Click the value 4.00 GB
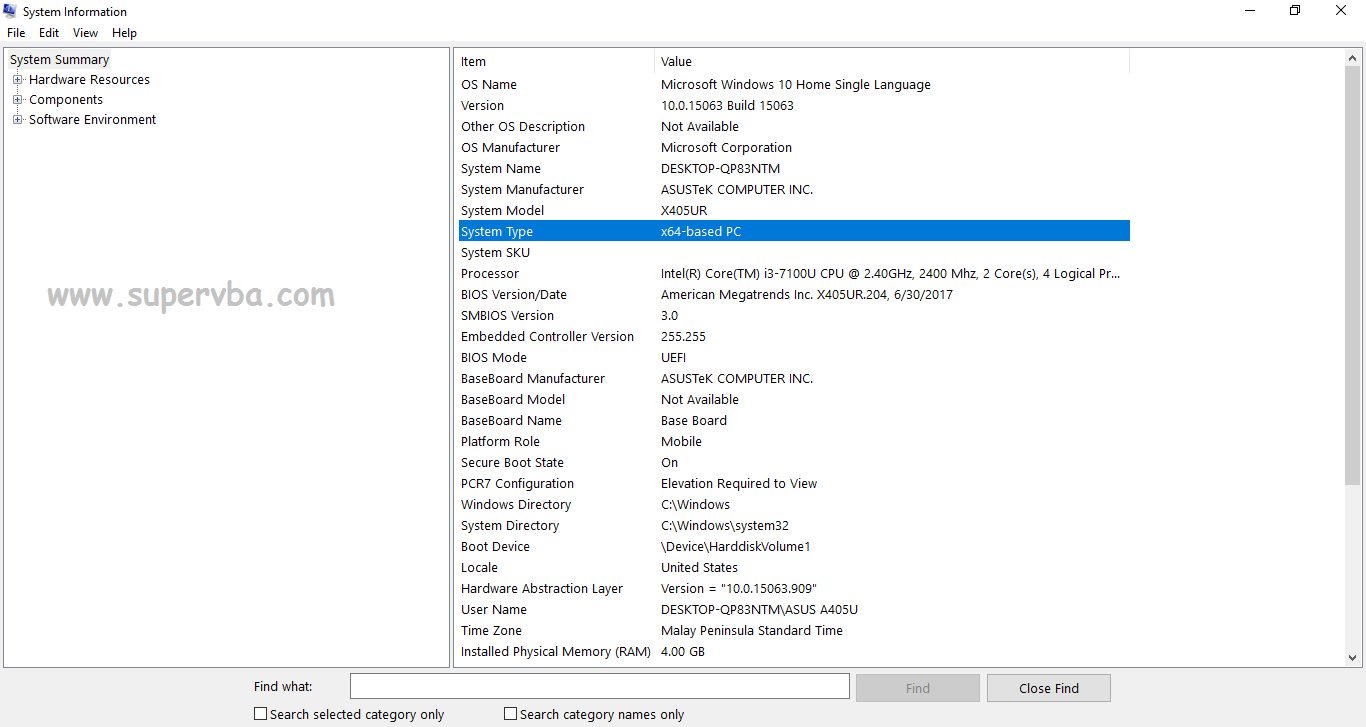Image resolution: width=1366 pixels, height=727 pixels. click(683, 652)
